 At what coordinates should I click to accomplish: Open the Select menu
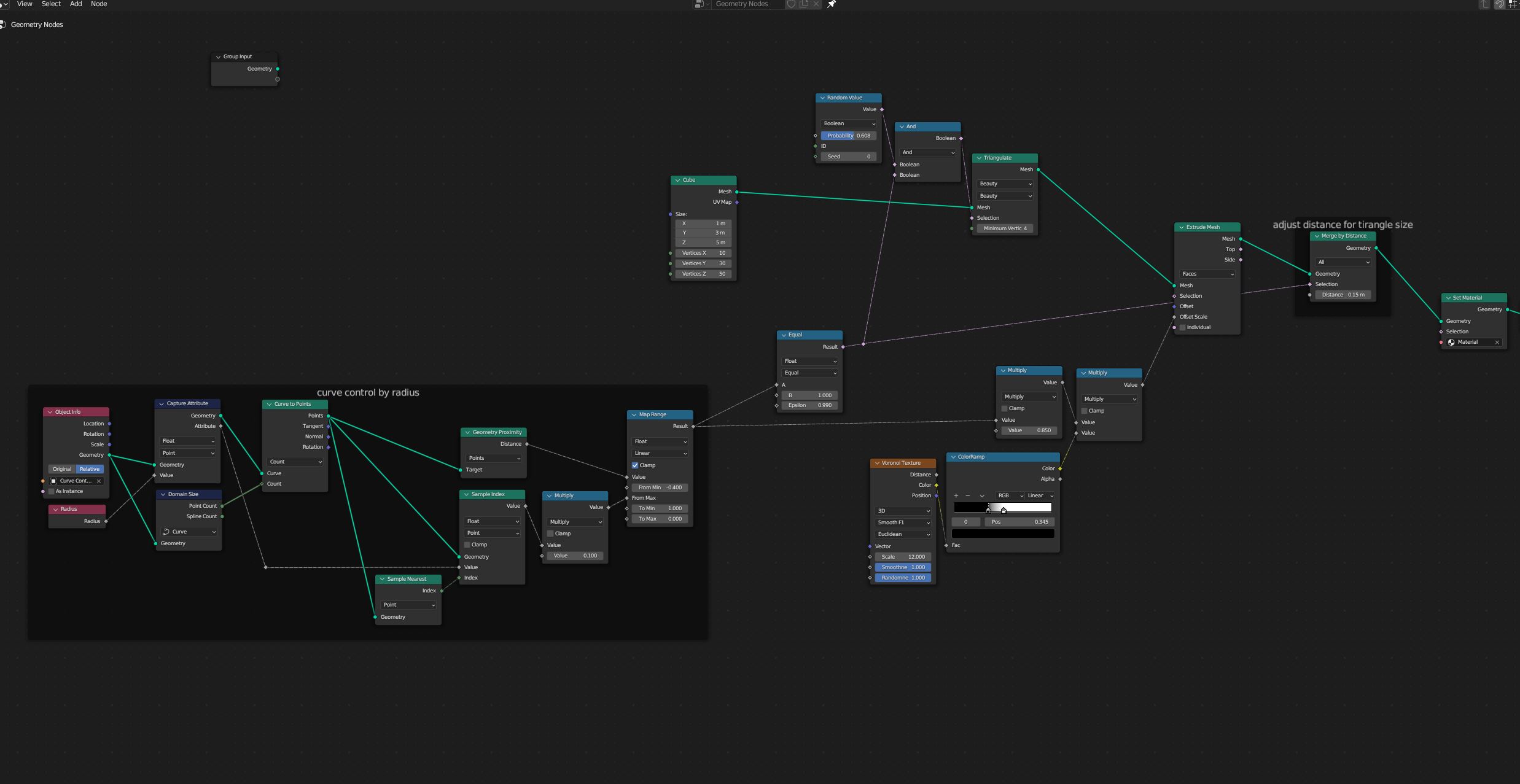[51, 4]
